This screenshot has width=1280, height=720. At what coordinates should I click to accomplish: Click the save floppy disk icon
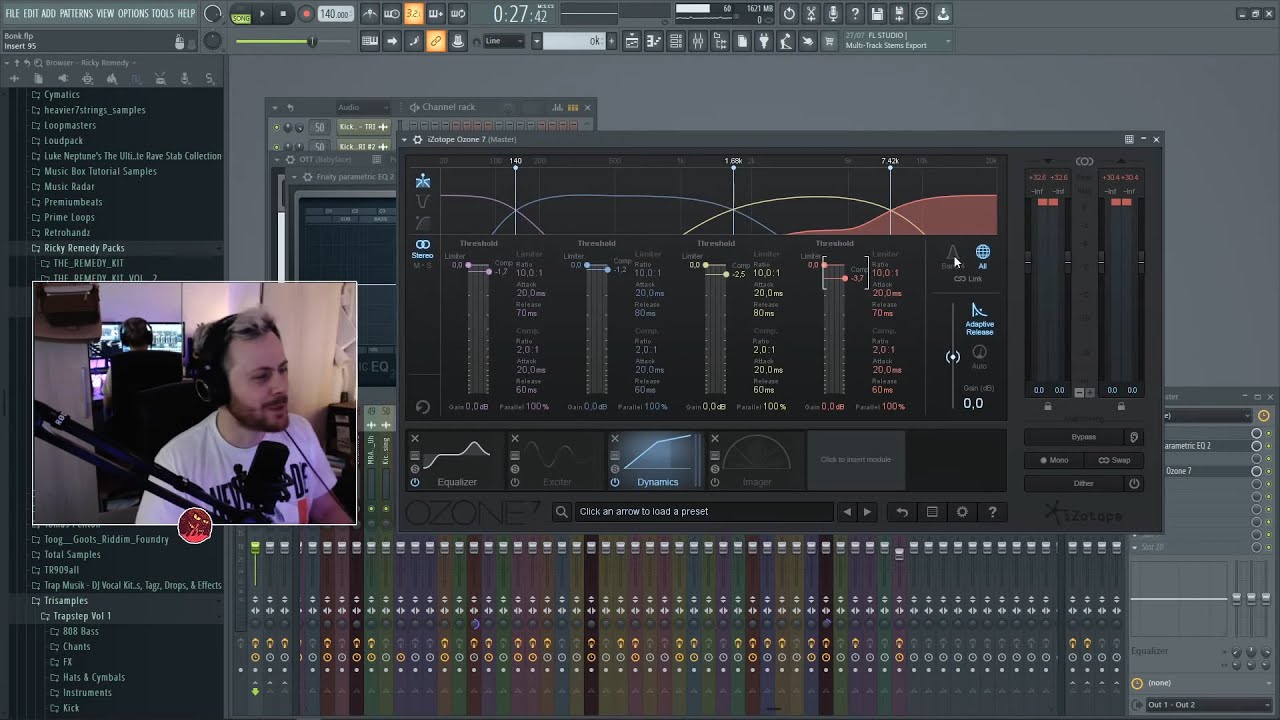(x=877, y=14)
